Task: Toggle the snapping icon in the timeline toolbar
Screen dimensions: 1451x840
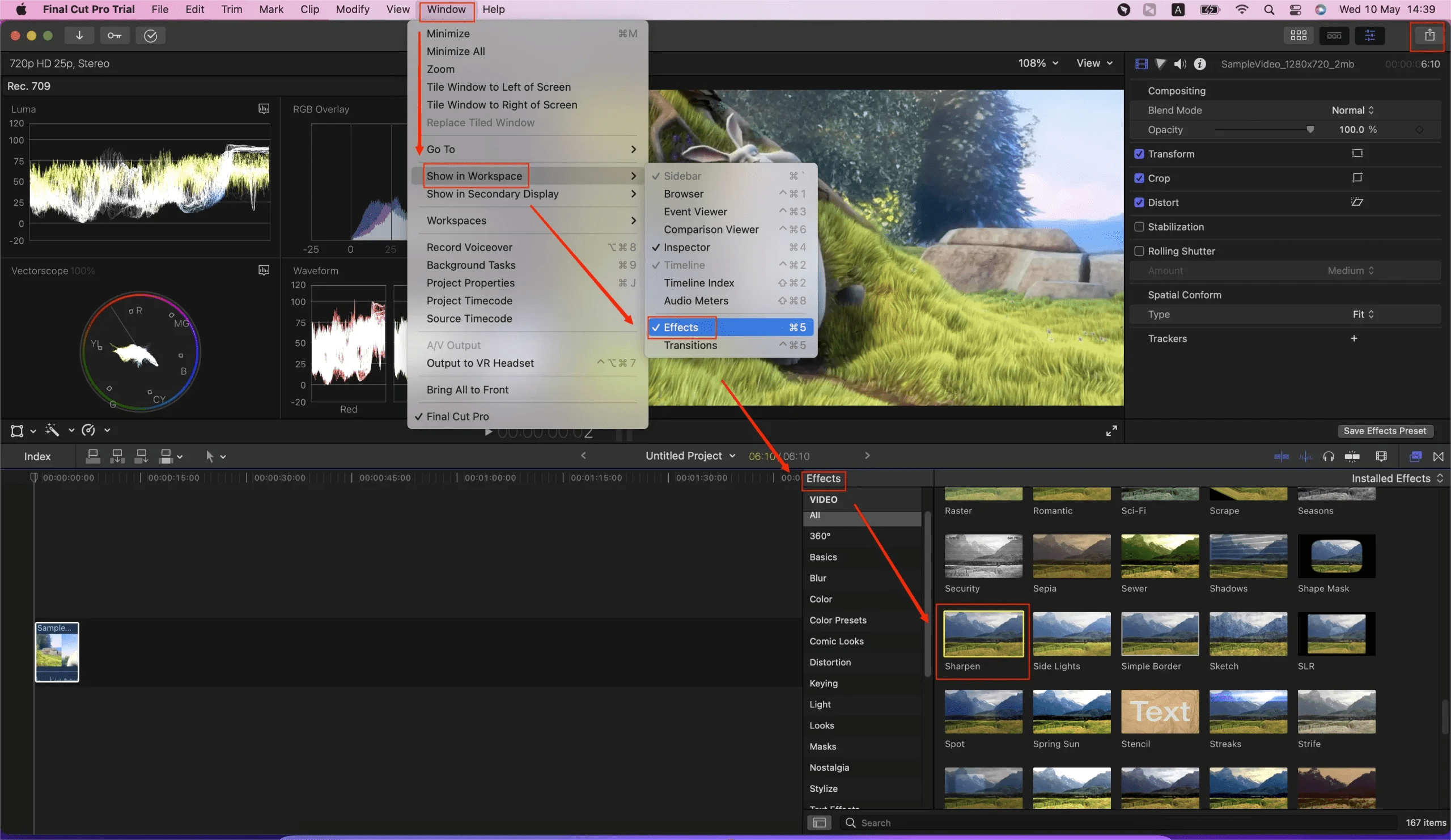Action: (x=1353, y=456)
